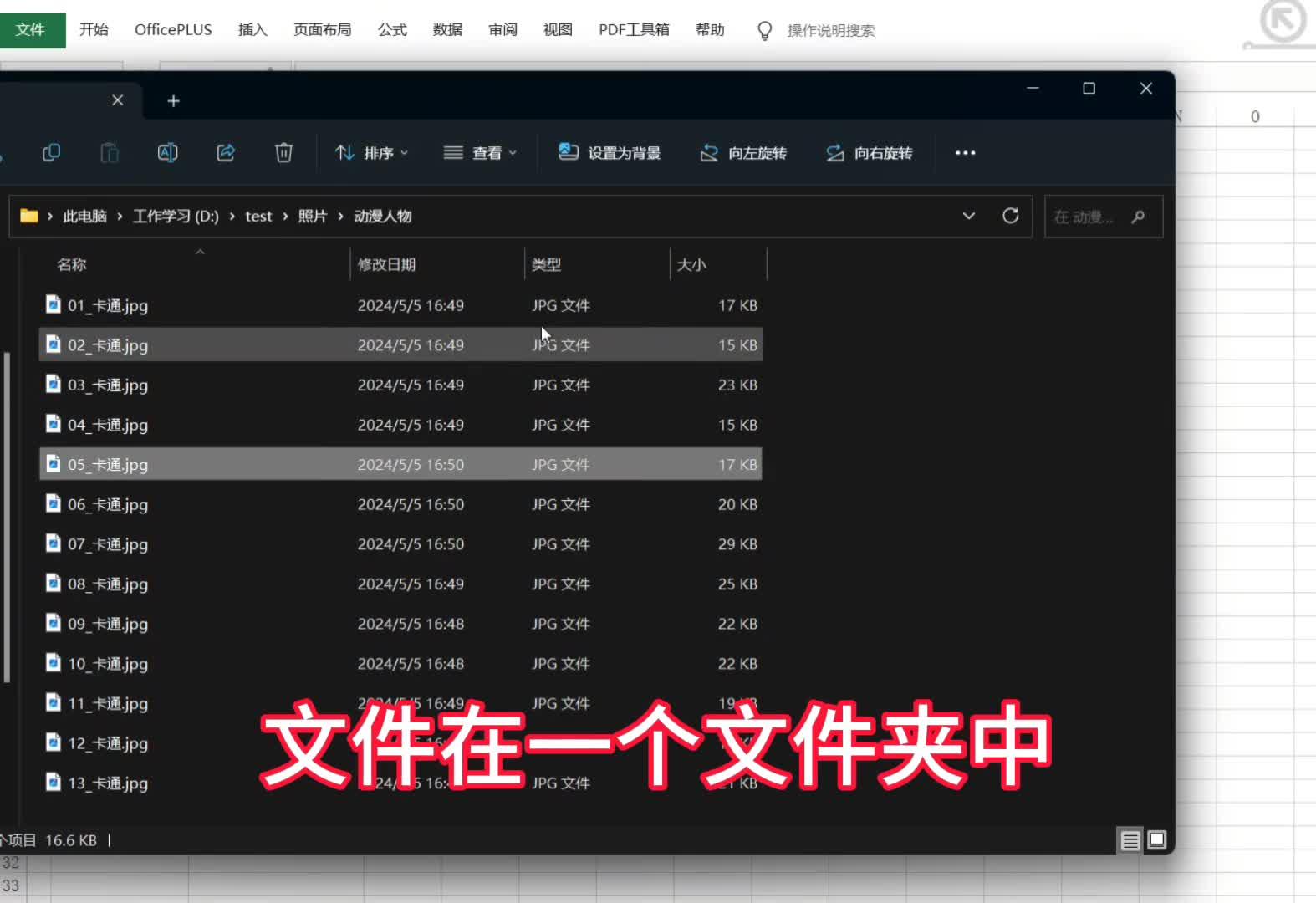The image size is (1316, 903).
Task: Select file 02_卡通.jpg
Action: click(400, 345)
